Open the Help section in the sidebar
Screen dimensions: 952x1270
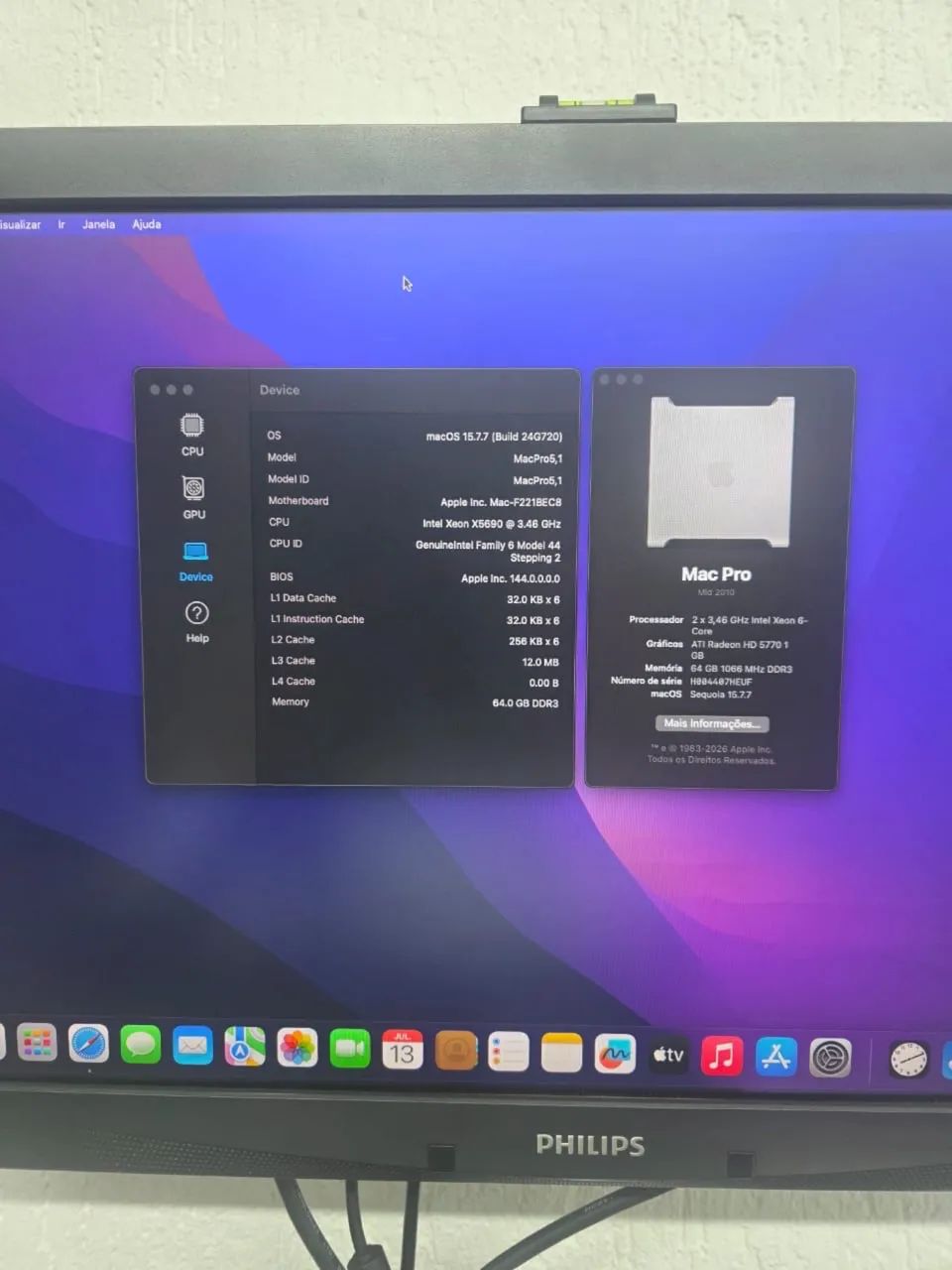pos(197,622)
